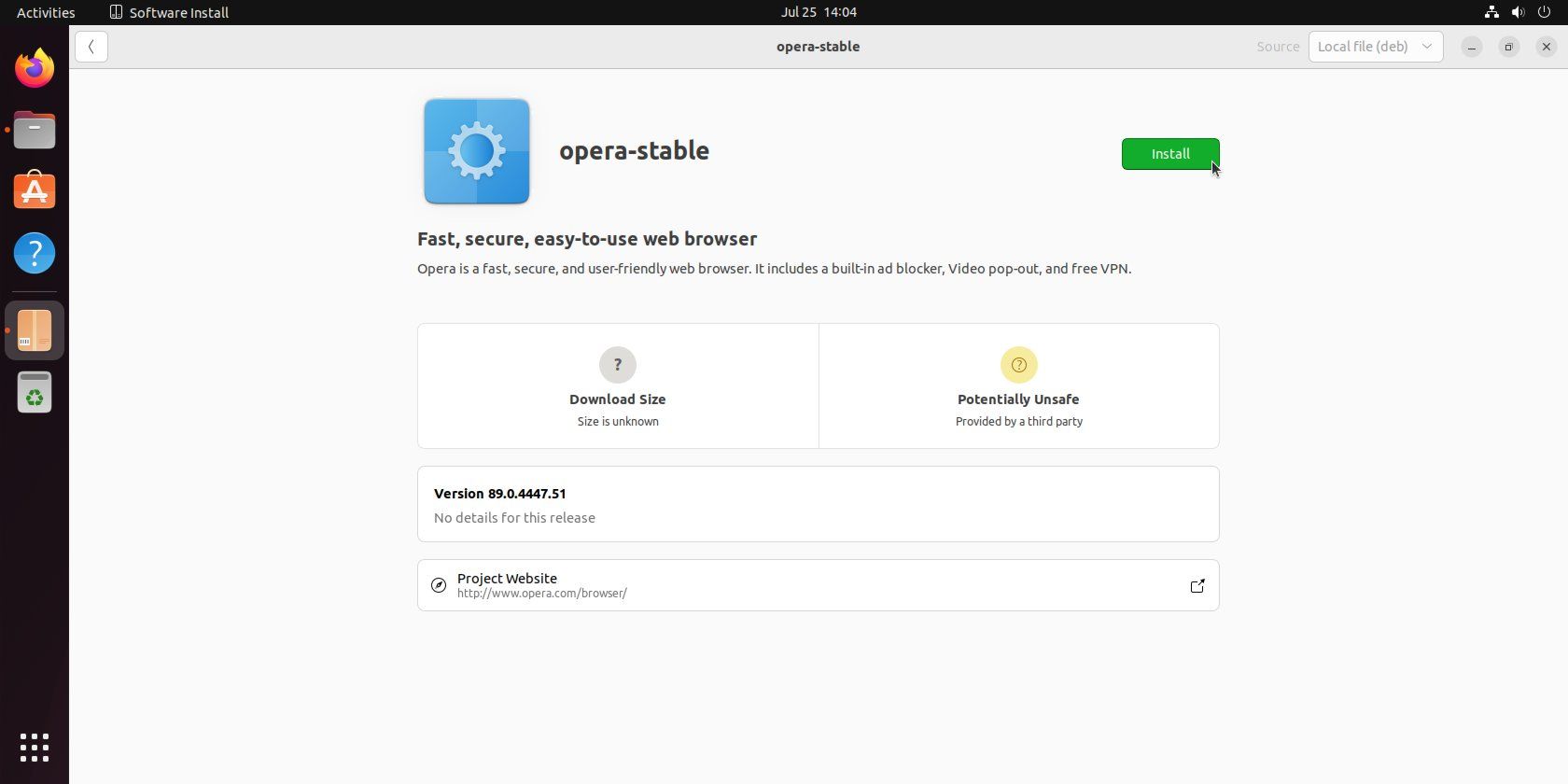
Task: Click the Download Size question mark icon
Action: 618,365
